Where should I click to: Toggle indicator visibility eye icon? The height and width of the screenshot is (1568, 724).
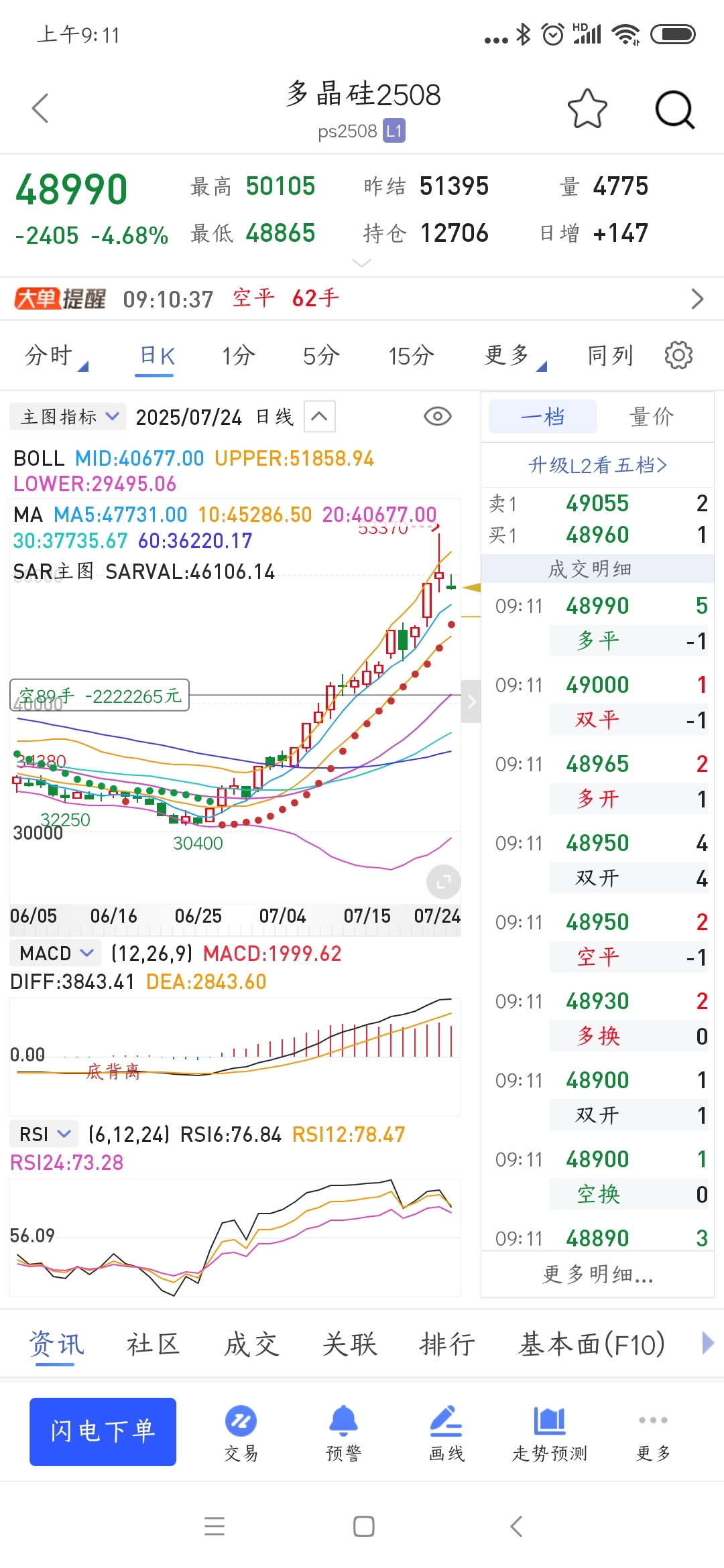[x=438, y=416]
